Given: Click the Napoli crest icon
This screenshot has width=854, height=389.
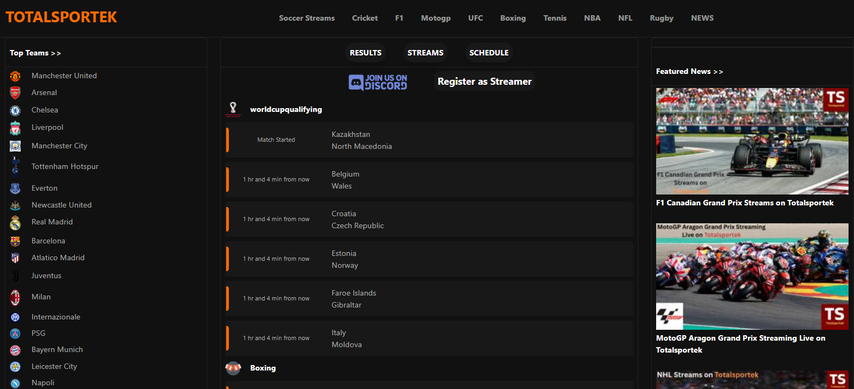Looking at the screenshot, I should pos(15,384).
